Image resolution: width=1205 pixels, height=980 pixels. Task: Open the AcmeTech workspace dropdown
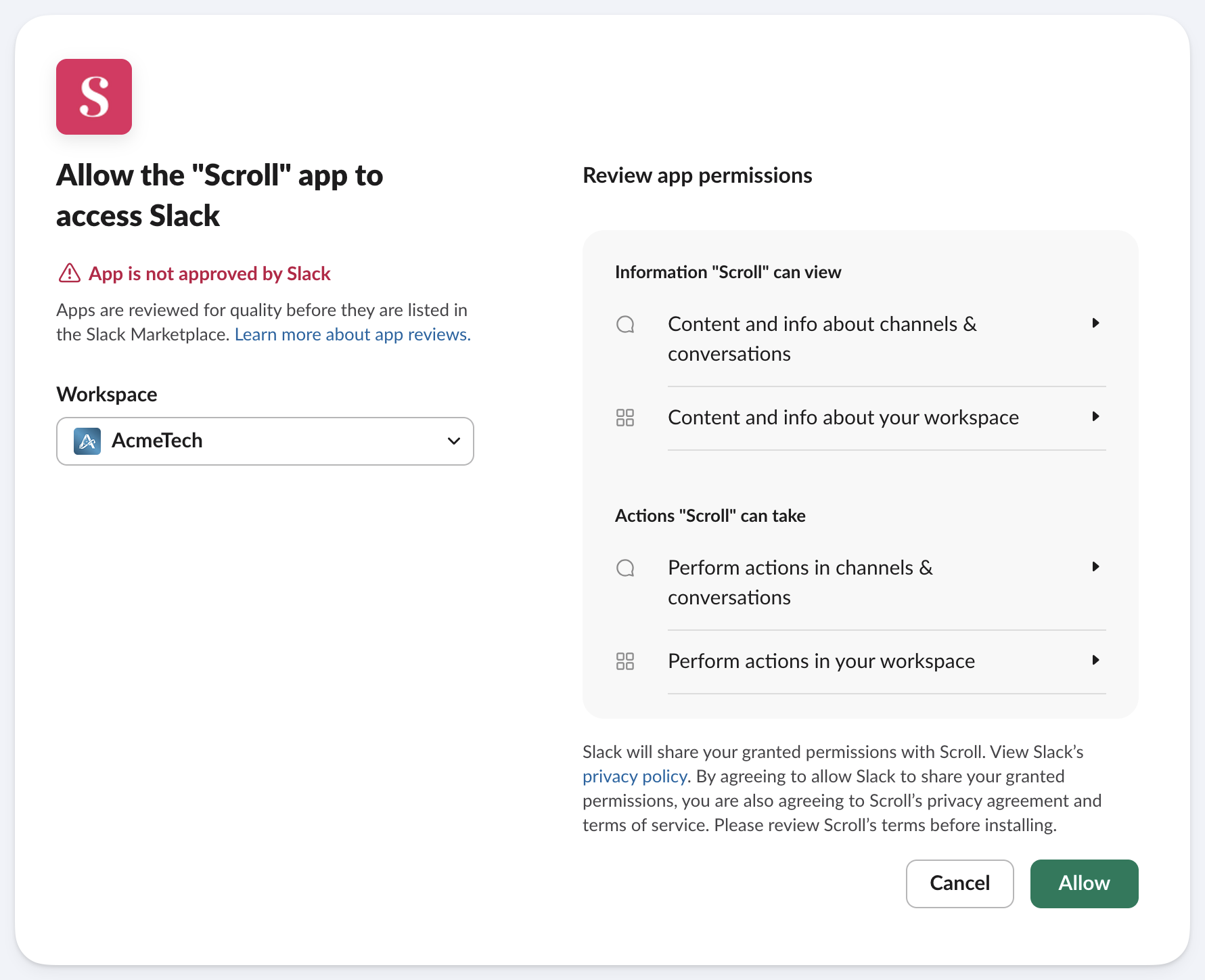click(x=265, y=441)
